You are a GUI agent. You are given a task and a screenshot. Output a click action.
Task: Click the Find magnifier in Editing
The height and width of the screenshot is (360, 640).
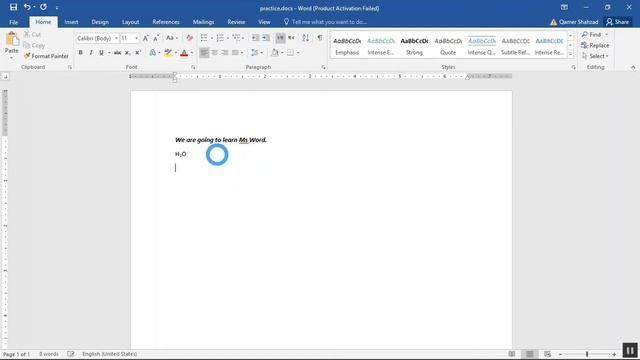[585, 34]
